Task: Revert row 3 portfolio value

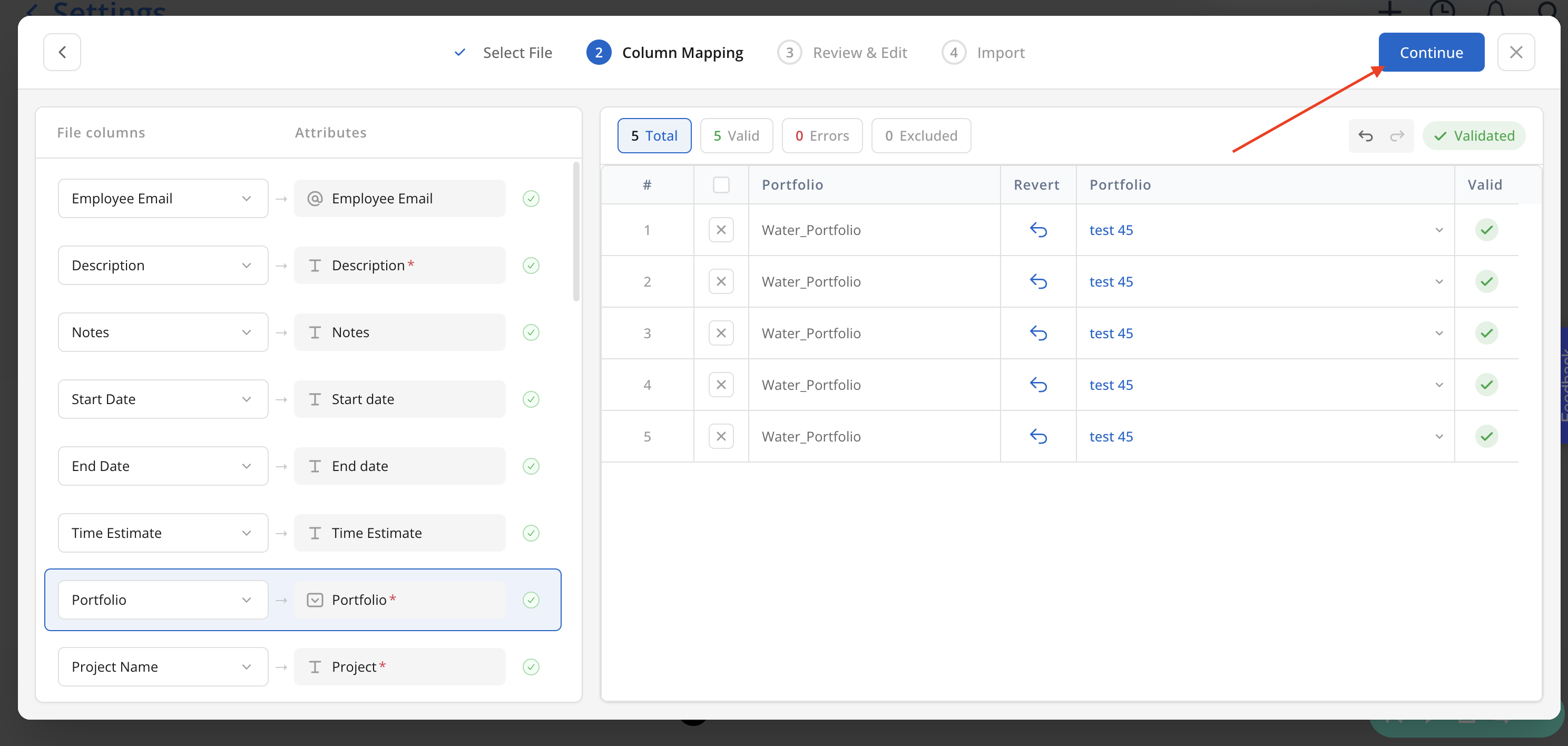Action: click(x=1038, y=333)
